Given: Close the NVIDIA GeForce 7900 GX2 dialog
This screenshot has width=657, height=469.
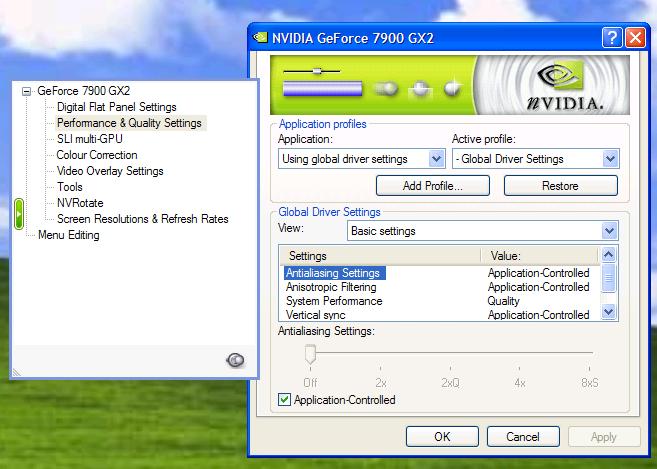Looking at the screenshot, I should [635, 38].
